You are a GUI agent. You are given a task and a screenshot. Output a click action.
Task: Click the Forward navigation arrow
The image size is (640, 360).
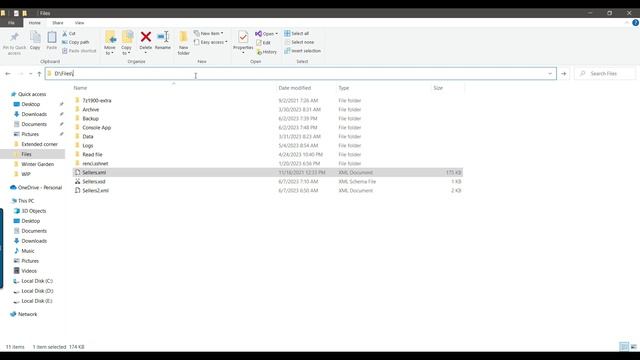tap(20, 74)
